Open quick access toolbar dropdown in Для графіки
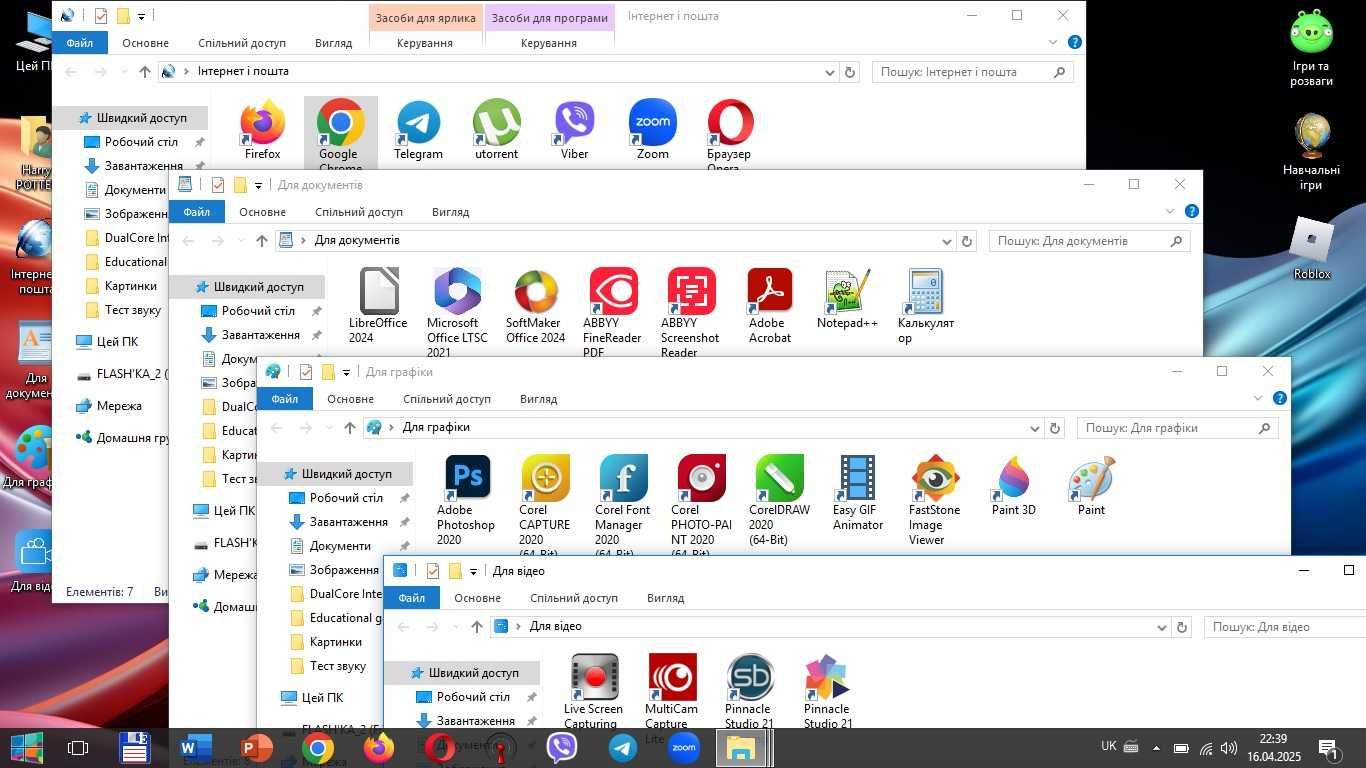Image resolution: width=1366 pixels, height=768 pixels. tap(346, 373)
